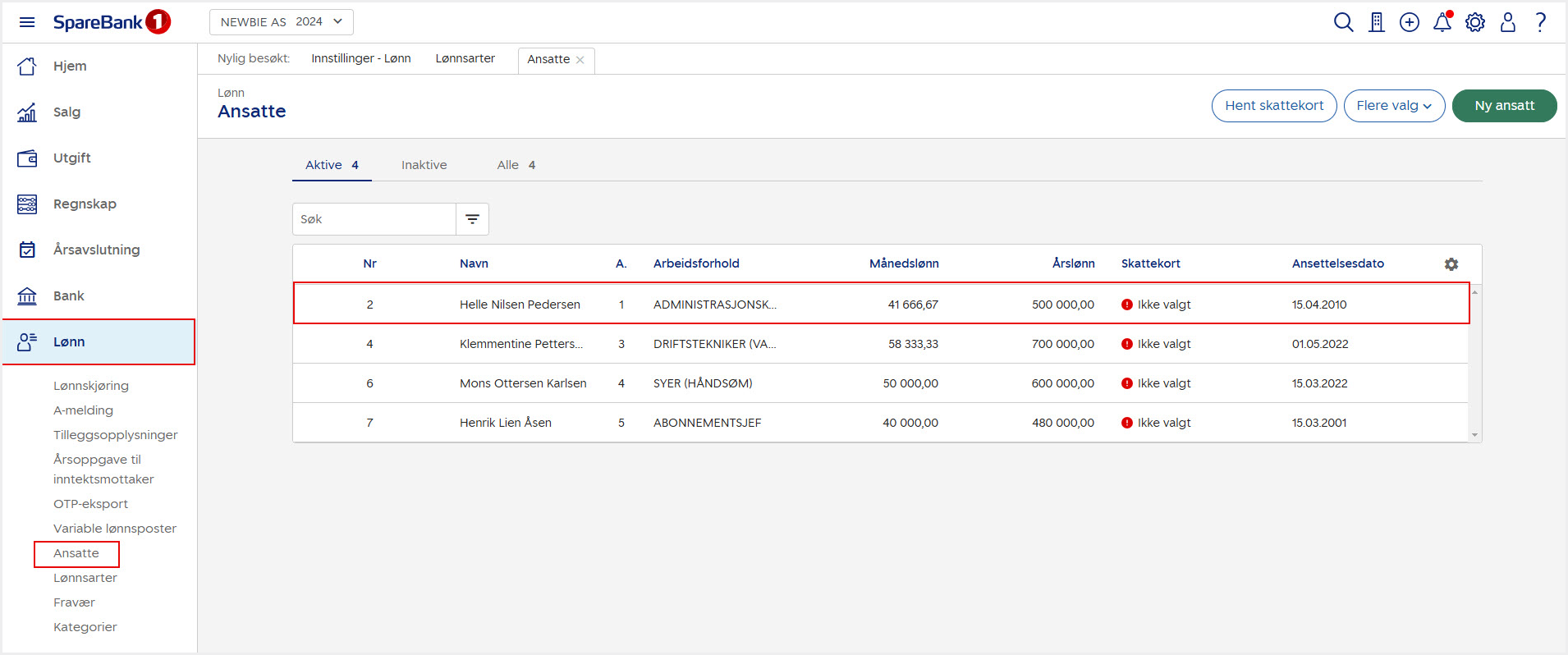Click the plus circle quick-add icon
This screenshot has width=1568, height=655.
pyautogui.click(x=1410, y=22)
